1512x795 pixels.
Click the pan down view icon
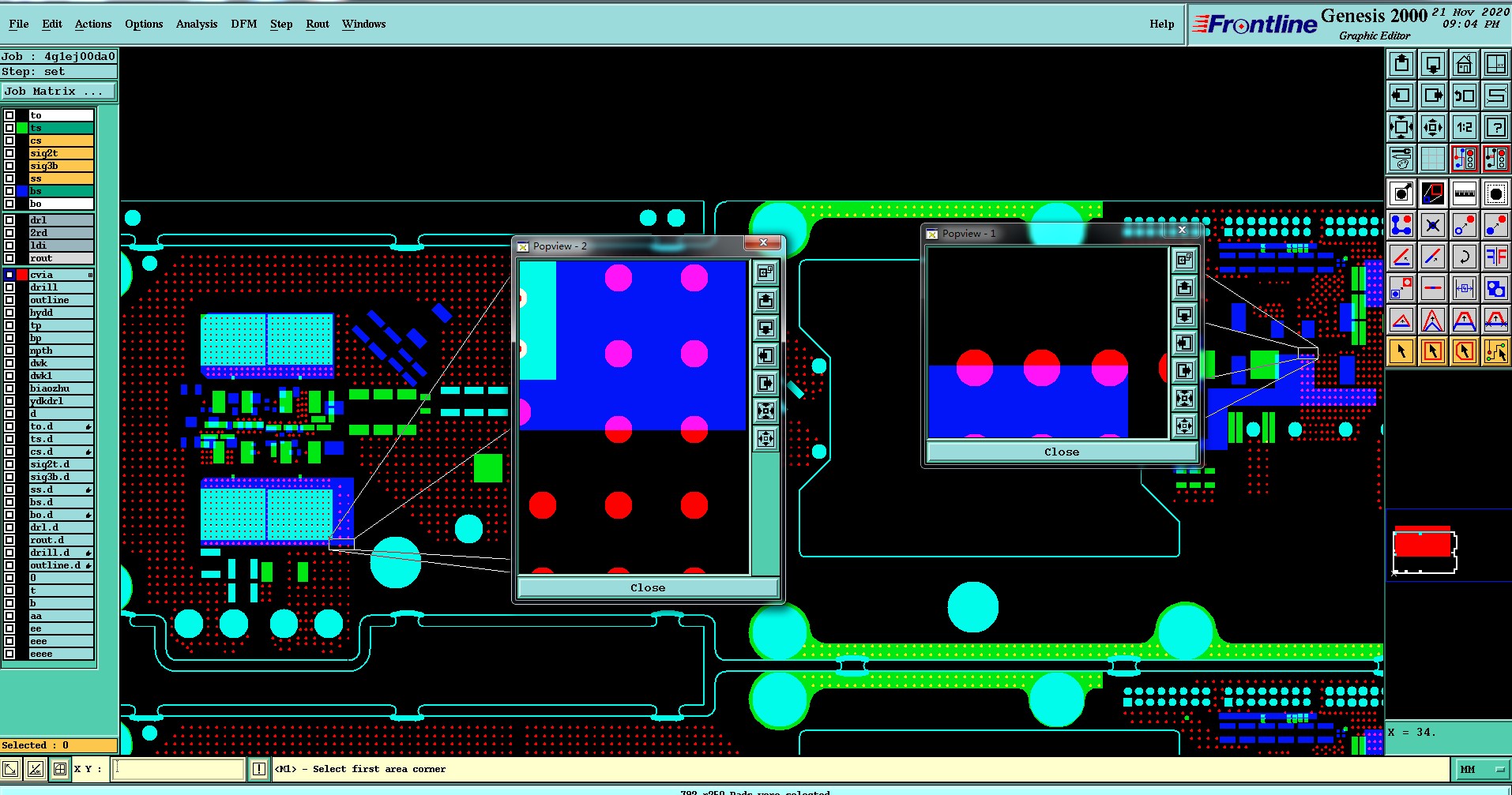[x=1433, y=64]
